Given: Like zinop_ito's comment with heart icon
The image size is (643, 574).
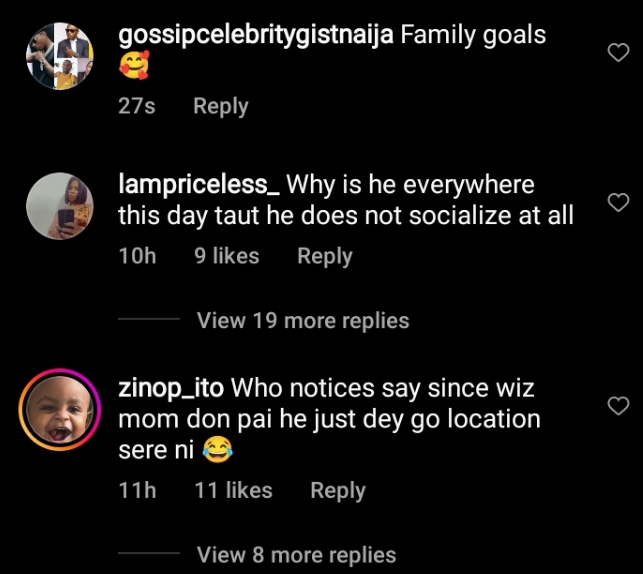Looking at the screenshot, I should 618,405.
